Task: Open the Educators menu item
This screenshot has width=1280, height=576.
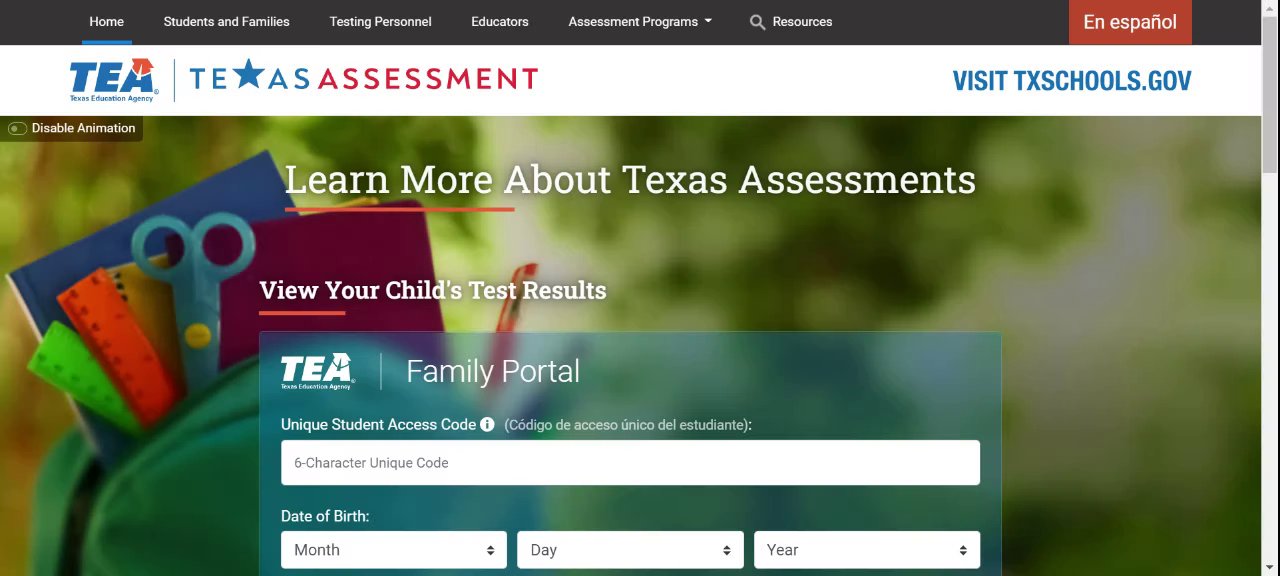Action: click(x=500, y=22)
